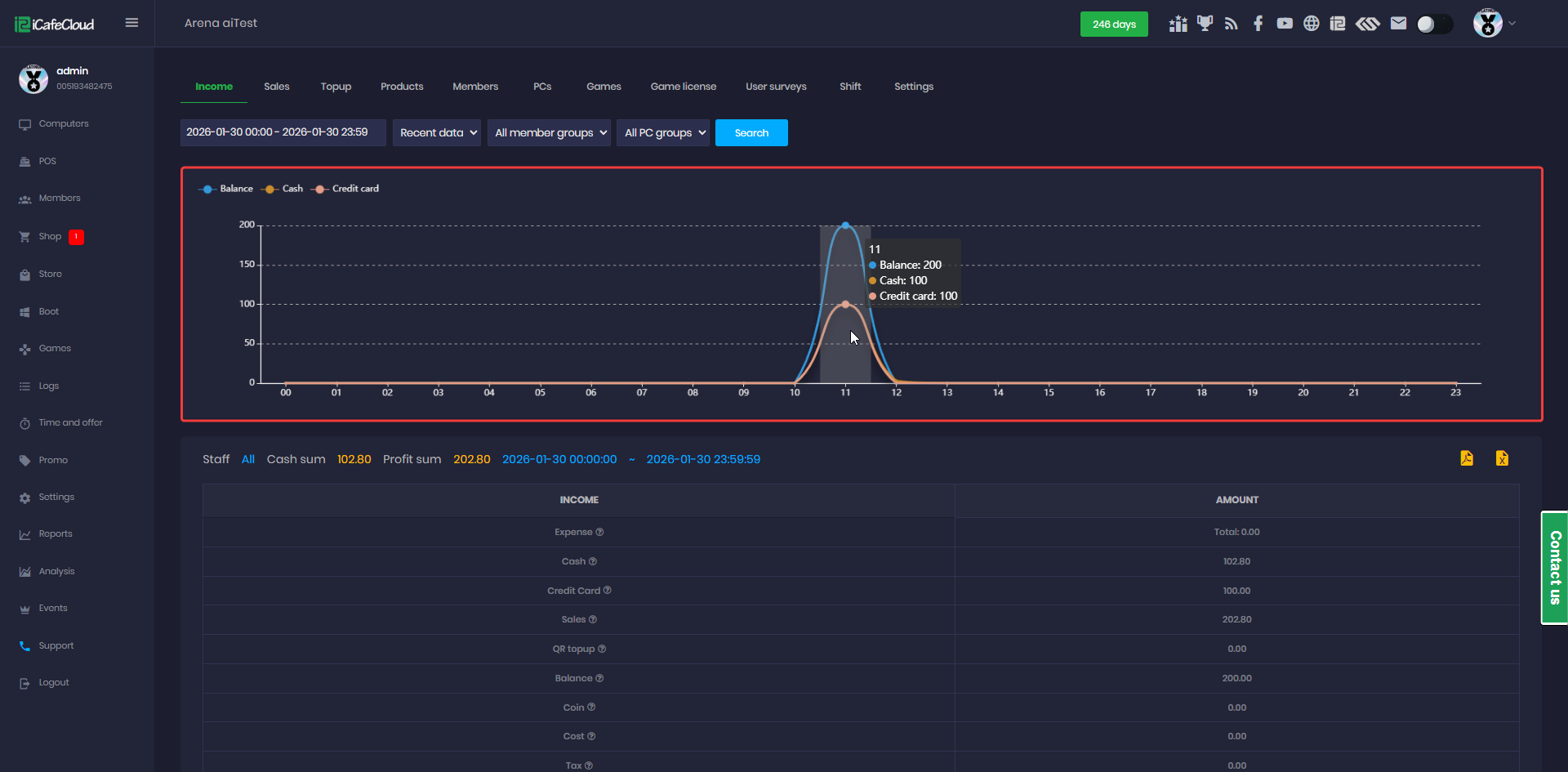Export income report to Excel
The width and height of the screenshot is (1568, 772).
[1502, 458]
